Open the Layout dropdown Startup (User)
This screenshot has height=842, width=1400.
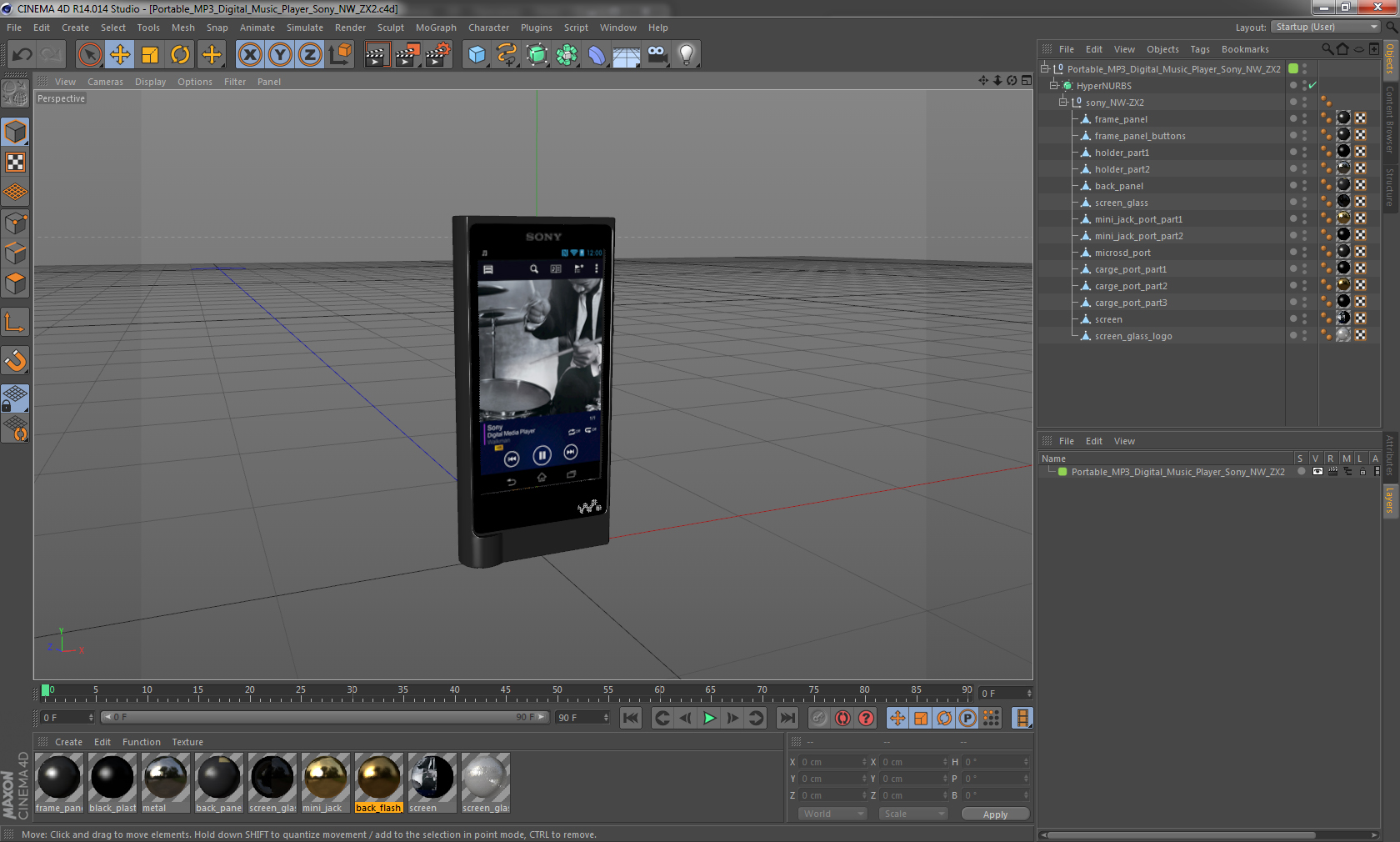1326,27
